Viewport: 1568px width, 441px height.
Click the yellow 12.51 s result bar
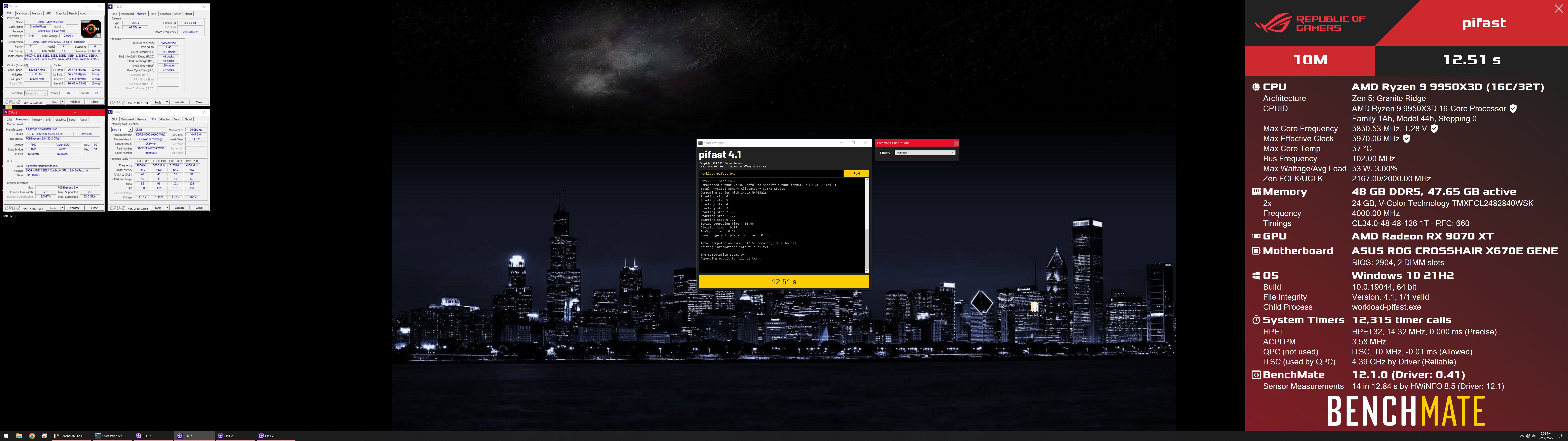click(x=784, y=281)
